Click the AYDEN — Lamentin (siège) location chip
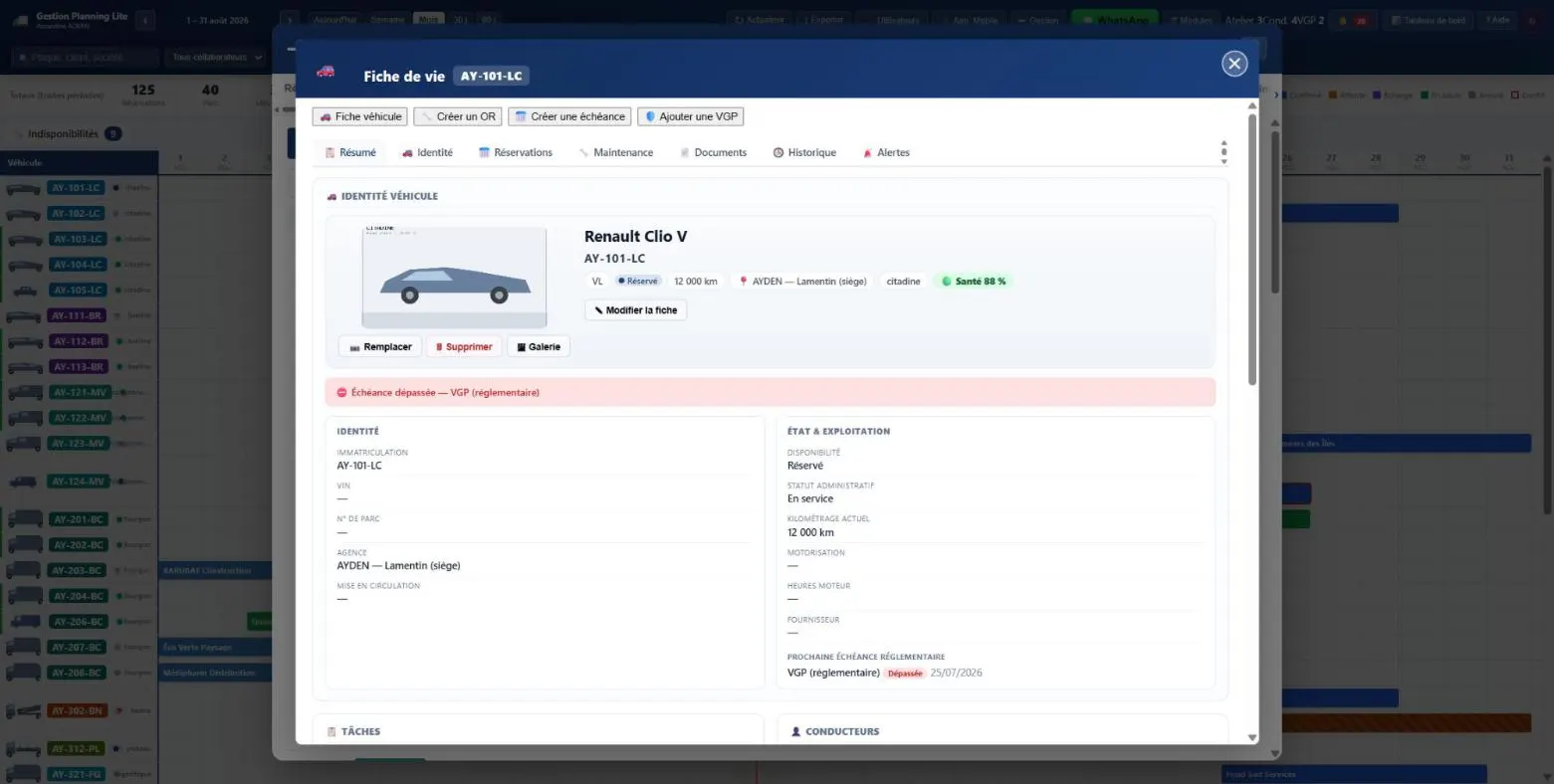 pyautogui.click(x=802, y=282)
